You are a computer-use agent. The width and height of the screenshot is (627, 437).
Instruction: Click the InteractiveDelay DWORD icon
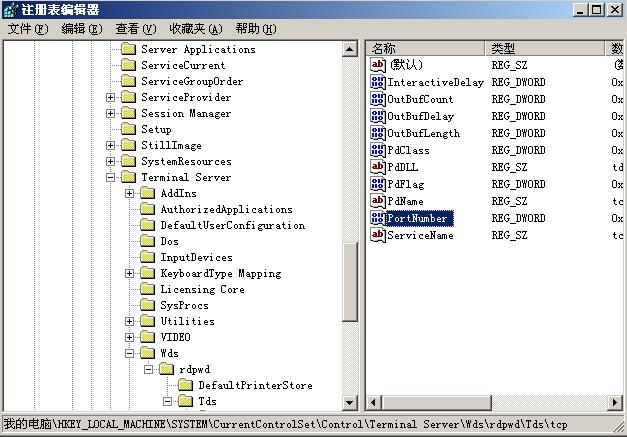(x=378, y=82)
